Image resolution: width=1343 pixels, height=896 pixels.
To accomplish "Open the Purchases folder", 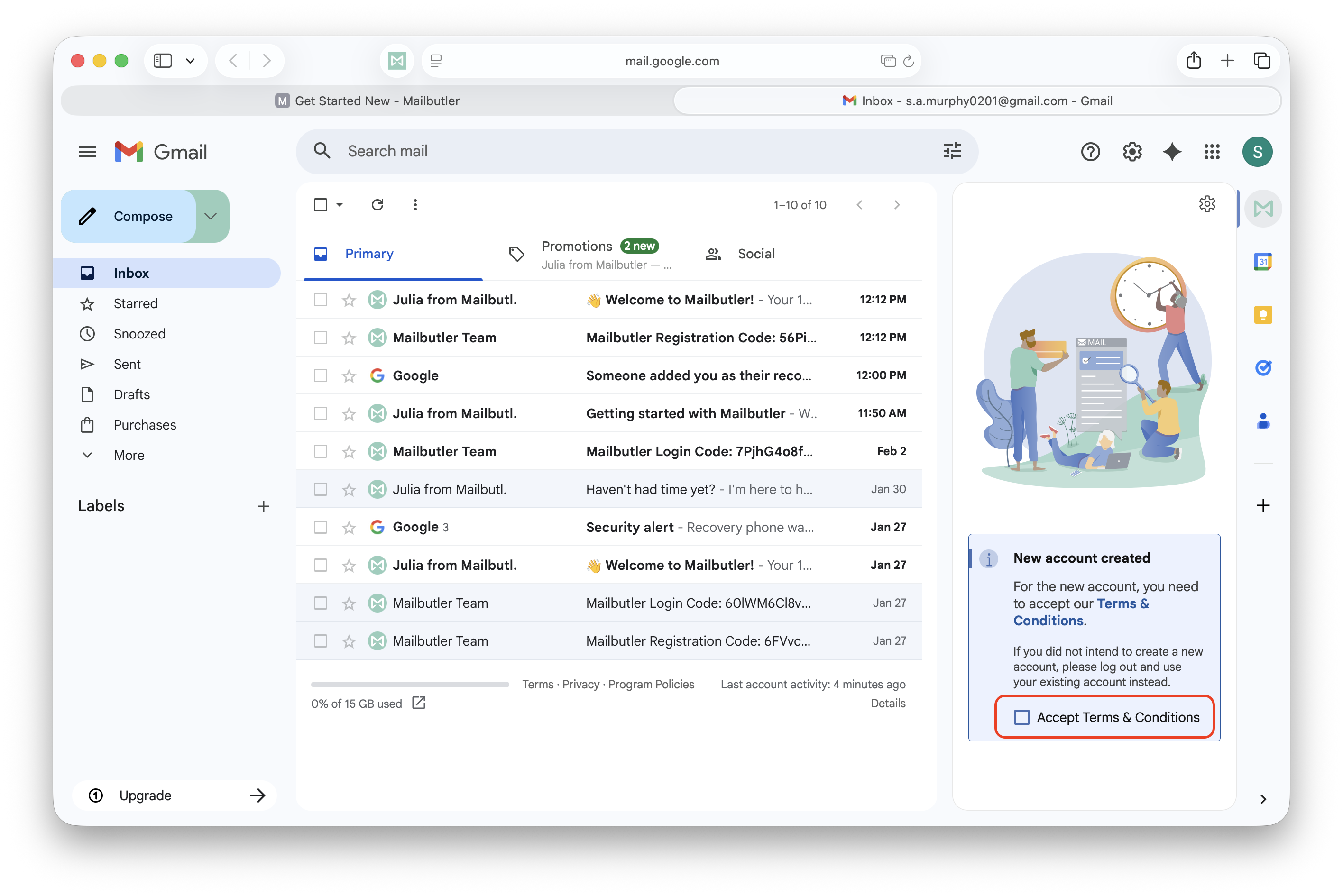I will [145, 425].
